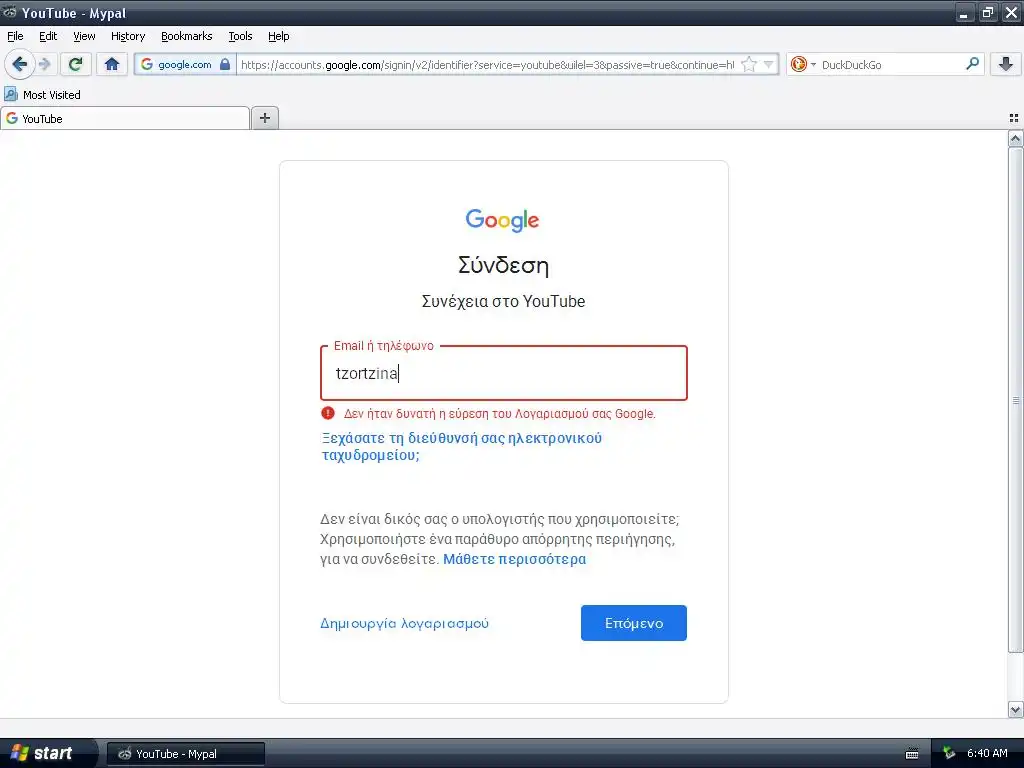Click the Email ή τηλέφωνο input field
This screenshot has height=768, width=1024.
pyautogui.click(x=504, y=373)
